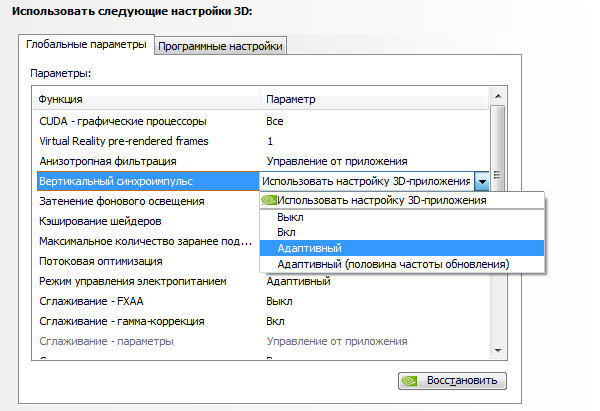Screen dimensions: 600x411
Task: Click Адаптивный value for Режим управления электропитанием
Action: [x=298, y=281]
